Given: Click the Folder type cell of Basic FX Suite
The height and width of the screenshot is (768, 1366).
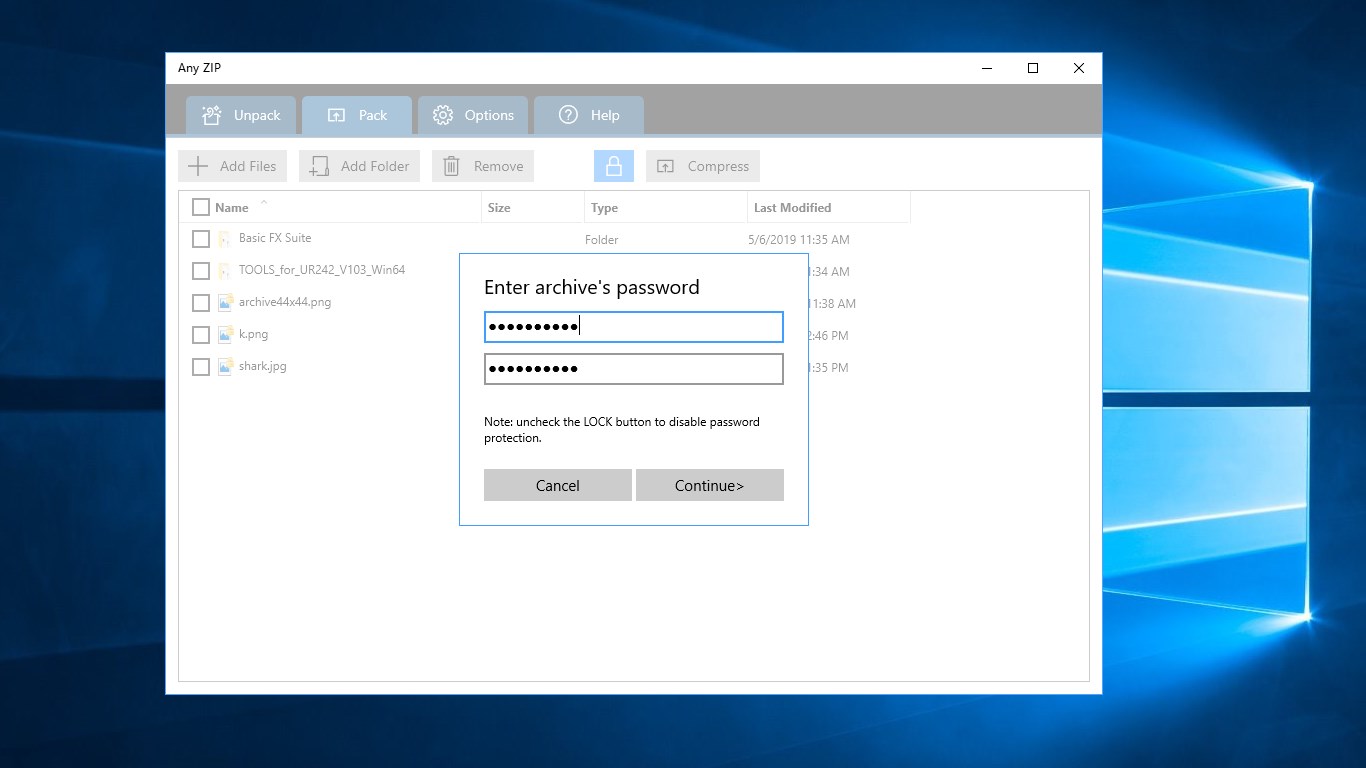Looking at the screenshot, I should pos(602,240).
